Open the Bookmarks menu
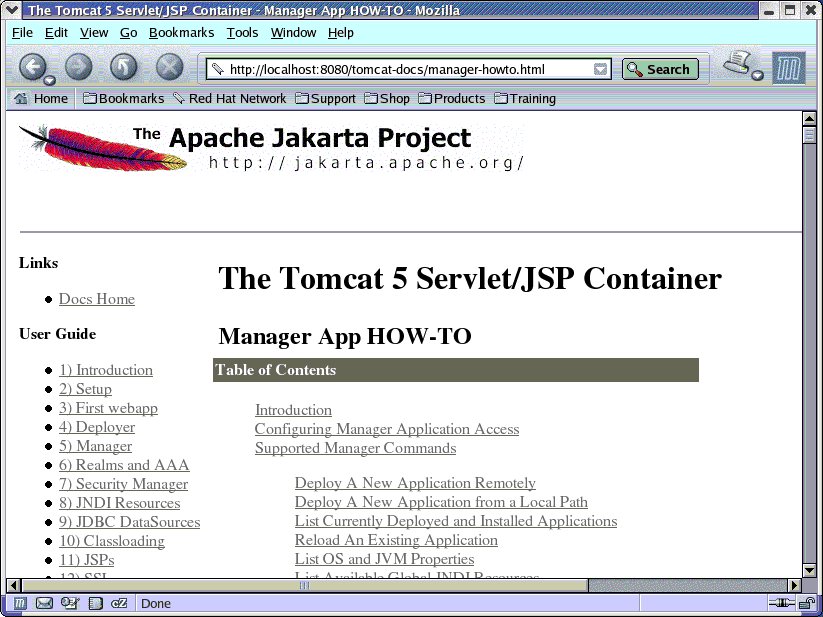823x617 pixels. coord(182,33)
